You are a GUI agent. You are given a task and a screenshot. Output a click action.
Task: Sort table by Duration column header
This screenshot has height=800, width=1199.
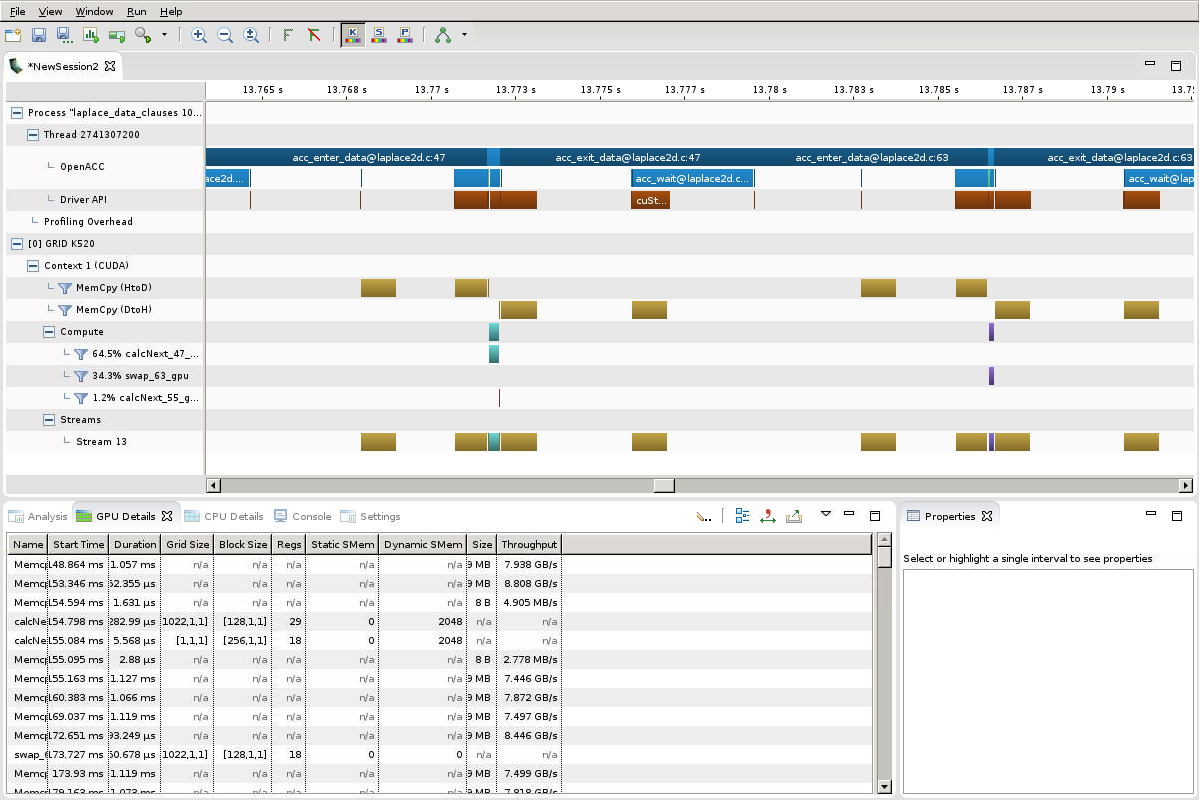click(135, 545)
